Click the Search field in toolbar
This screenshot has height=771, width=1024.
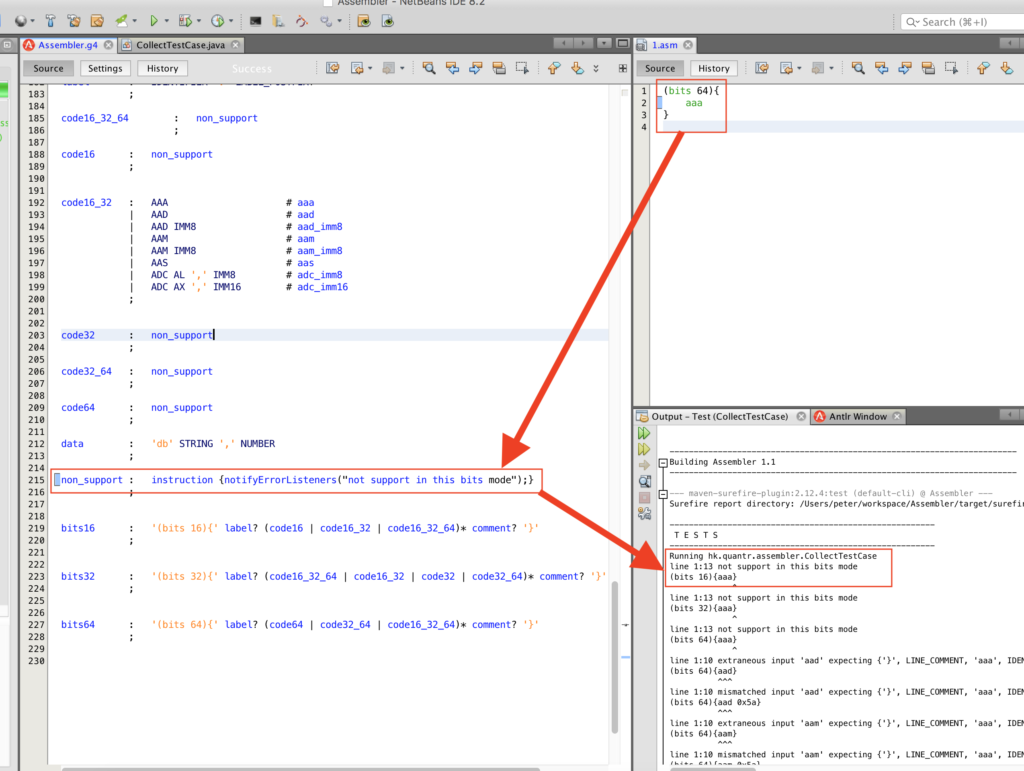click(x=962, y=22)
